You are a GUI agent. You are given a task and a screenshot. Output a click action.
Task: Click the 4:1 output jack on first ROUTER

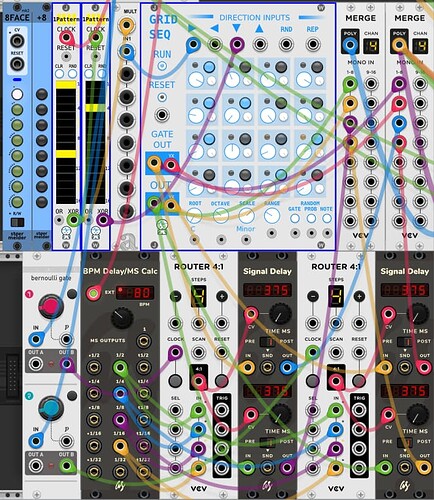tap(199, 380)
